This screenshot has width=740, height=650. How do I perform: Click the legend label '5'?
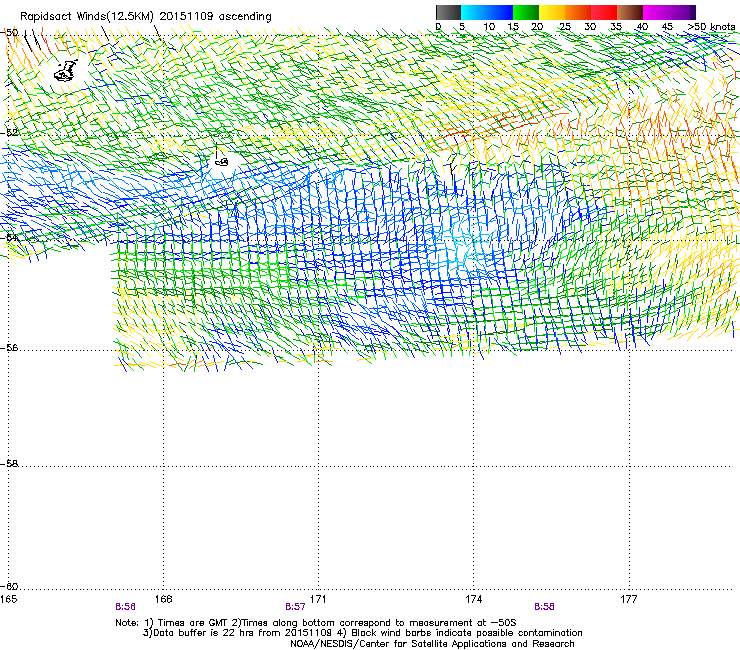tap(462, 27)
